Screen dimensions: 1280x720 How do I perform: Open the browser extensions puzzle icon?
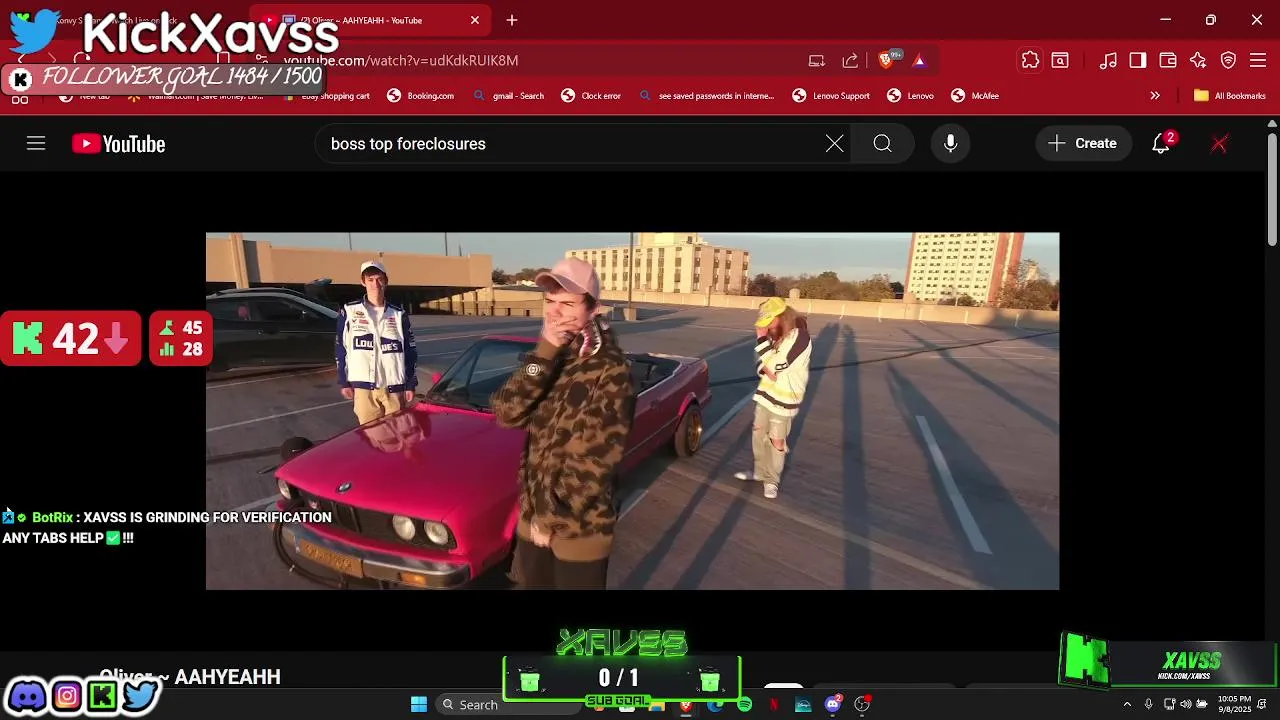(x=1030, y=60)
